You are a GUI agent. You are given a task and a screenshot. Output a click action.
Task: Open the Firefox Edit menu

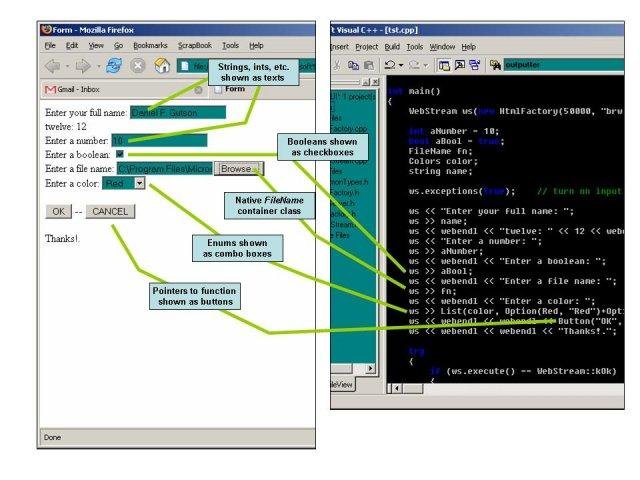pyautogui.click(x=72, y=46)
